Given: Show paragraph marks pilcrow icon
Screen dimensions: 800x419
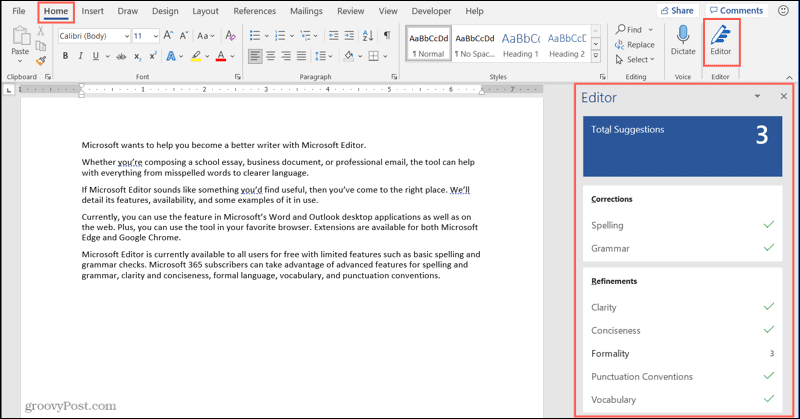Looking at the screenshot, I should [x=387, y=35].
